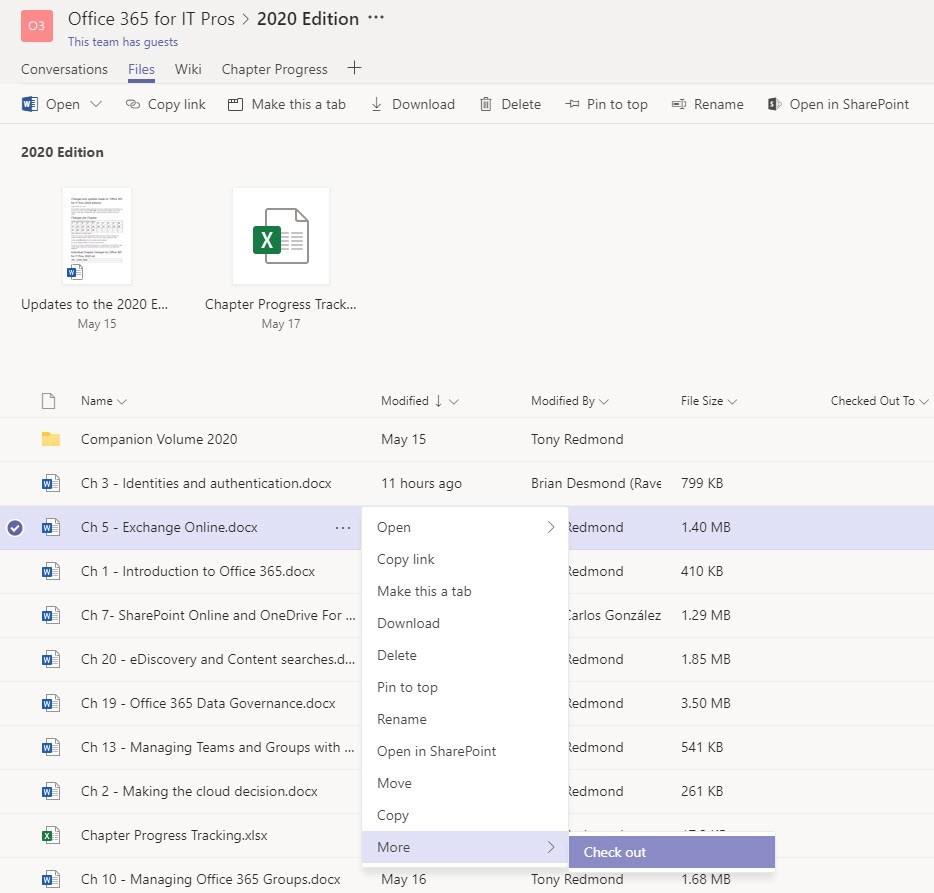Open the ellipsis menu for Ch 5 Exchange Online
934x893 pixels.
pos(343,528)
